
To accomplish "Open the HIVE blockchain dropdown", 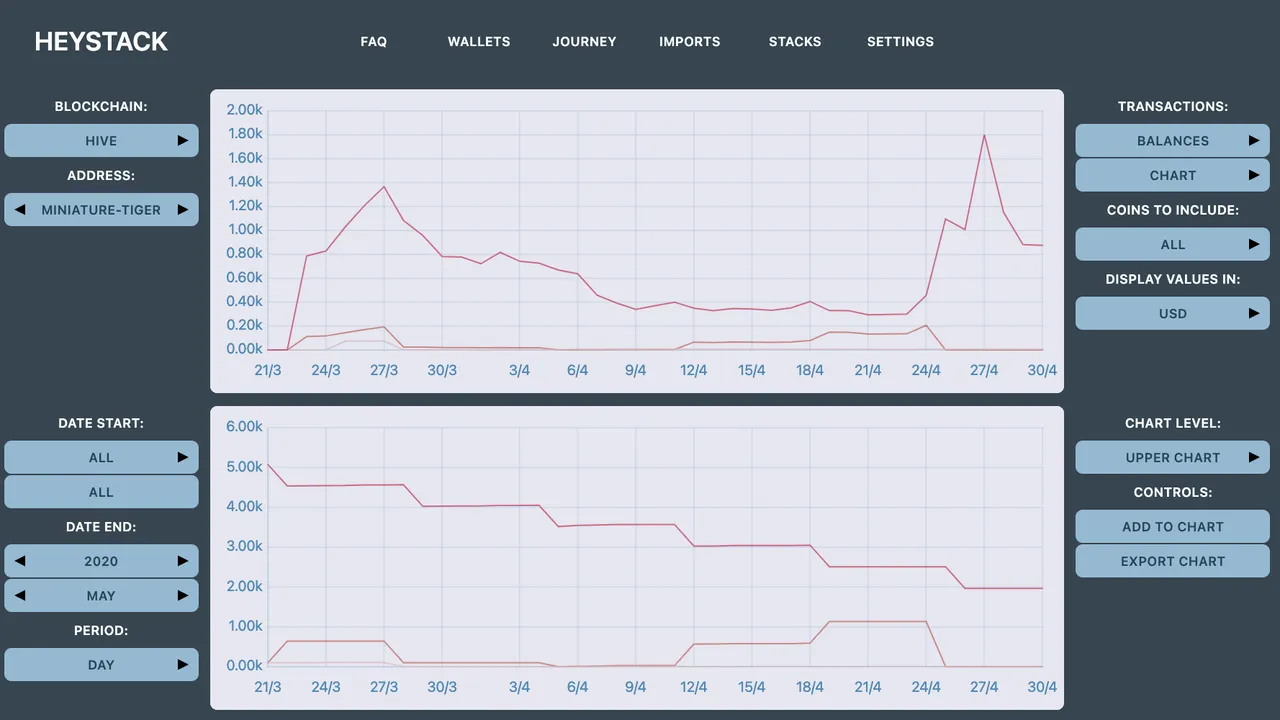I will 101,141.
